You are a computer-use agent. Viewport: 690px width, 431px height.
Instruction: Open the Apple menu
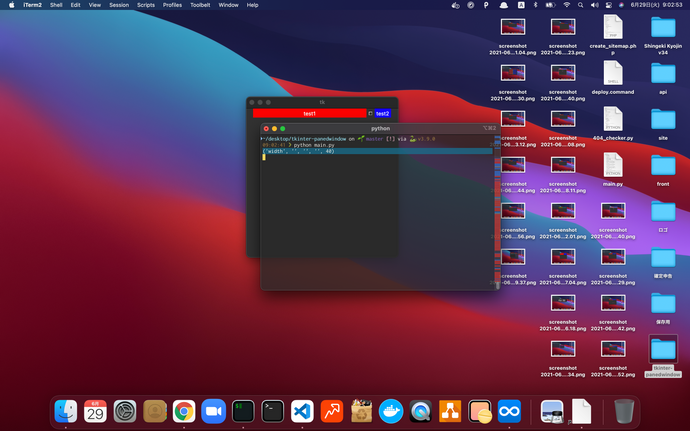coord(11,5)
